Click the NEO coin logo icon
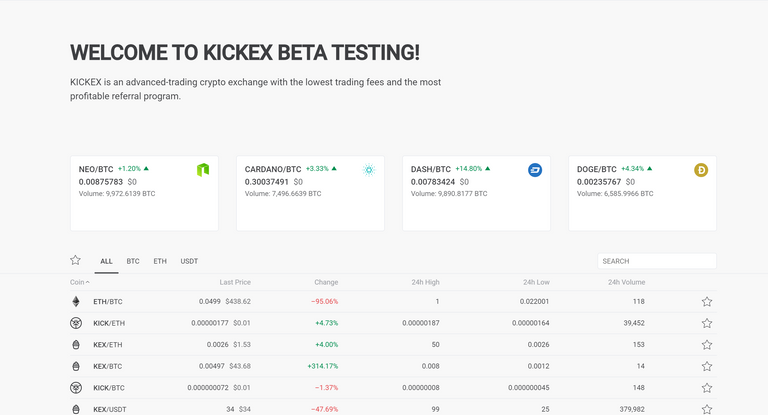The image size is (768, 415). pos(203,170)
